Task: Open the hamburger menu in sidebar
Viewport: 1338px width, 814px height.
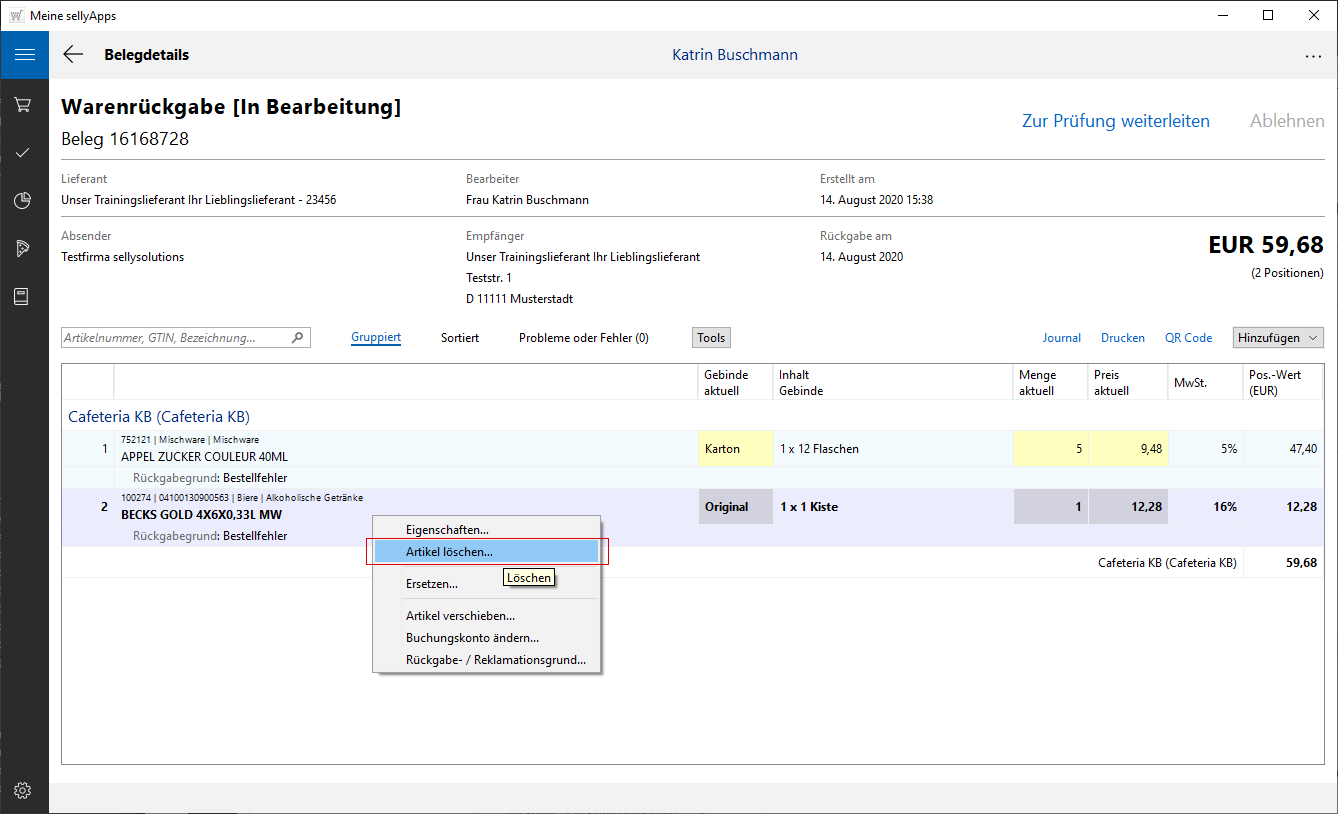Action: pos(24,55)
